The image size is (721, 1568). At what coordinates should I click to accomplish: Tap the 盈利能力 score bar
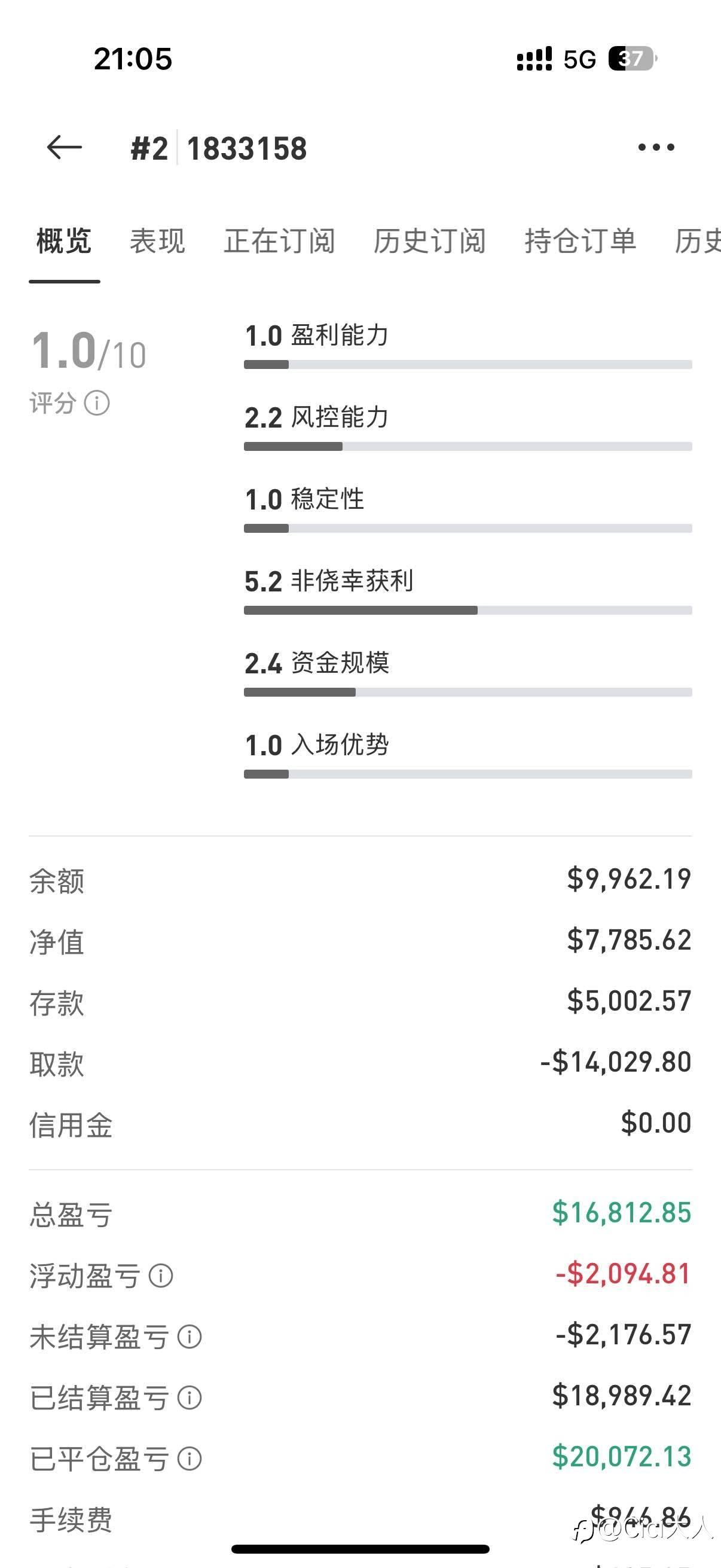(468, 365)
